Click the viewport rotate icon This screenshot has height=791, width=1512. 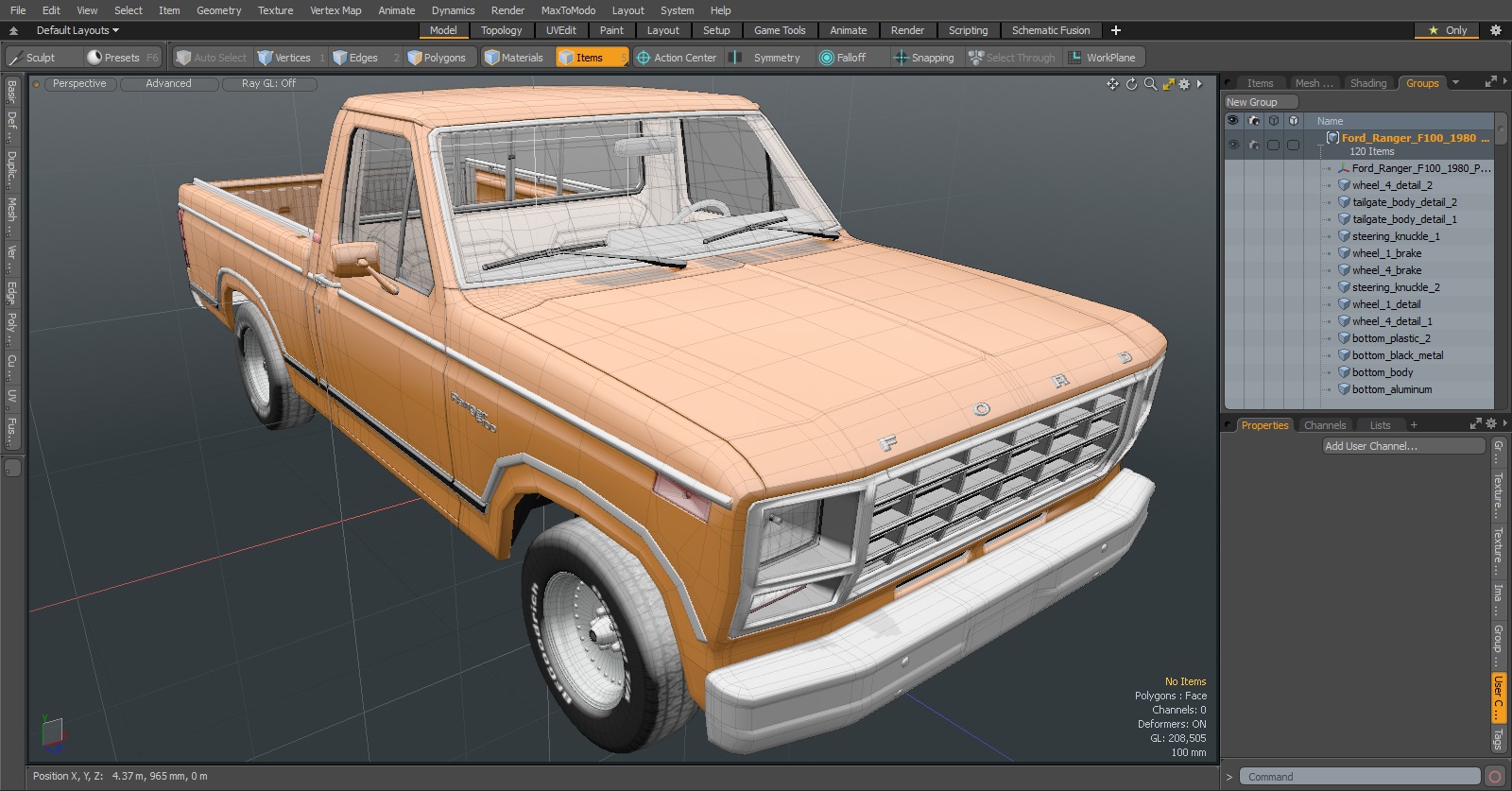tap(1131, 84)
